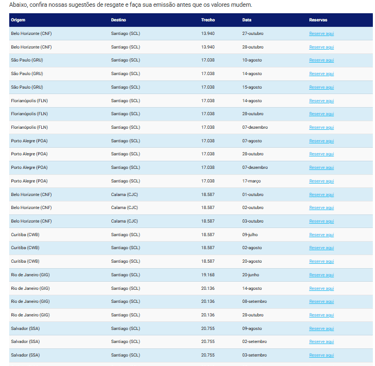This screenshot has width=375, height=366.
Task: Click 'Reserve aqui' for Salvador 09-agosto
Action: pyautogui.click(x=321, y=329)
